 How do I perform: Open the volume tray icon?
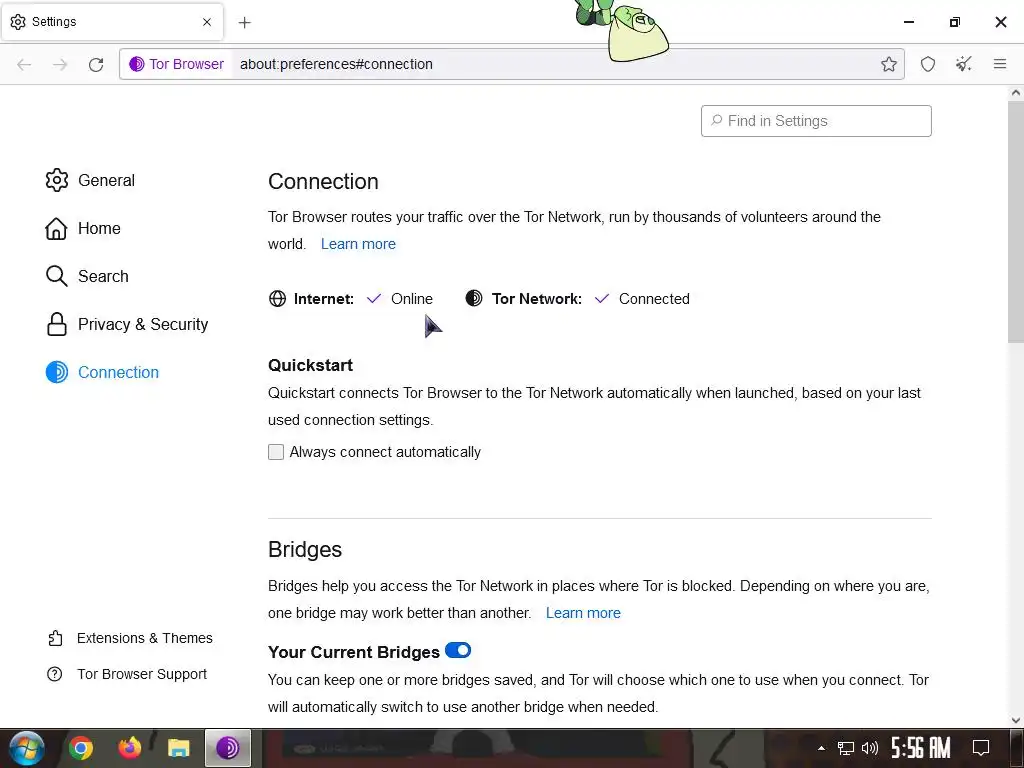coord(870,748)
